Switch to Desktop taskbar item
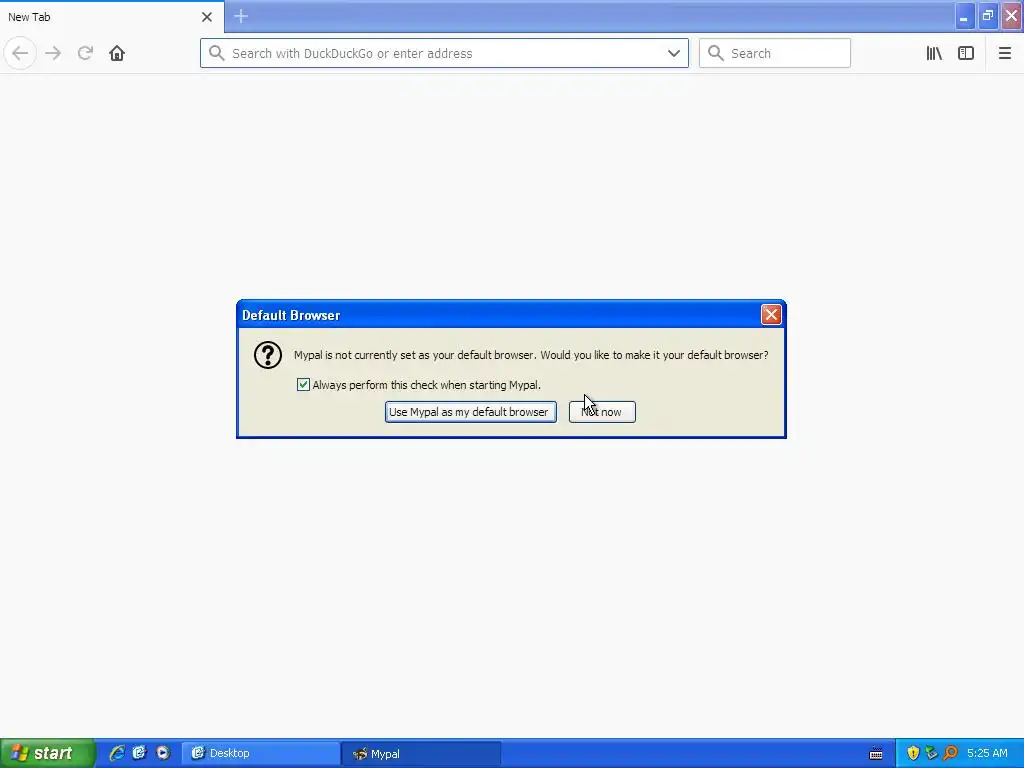This screenshot has height=768, width=1024. coord(261,753)
